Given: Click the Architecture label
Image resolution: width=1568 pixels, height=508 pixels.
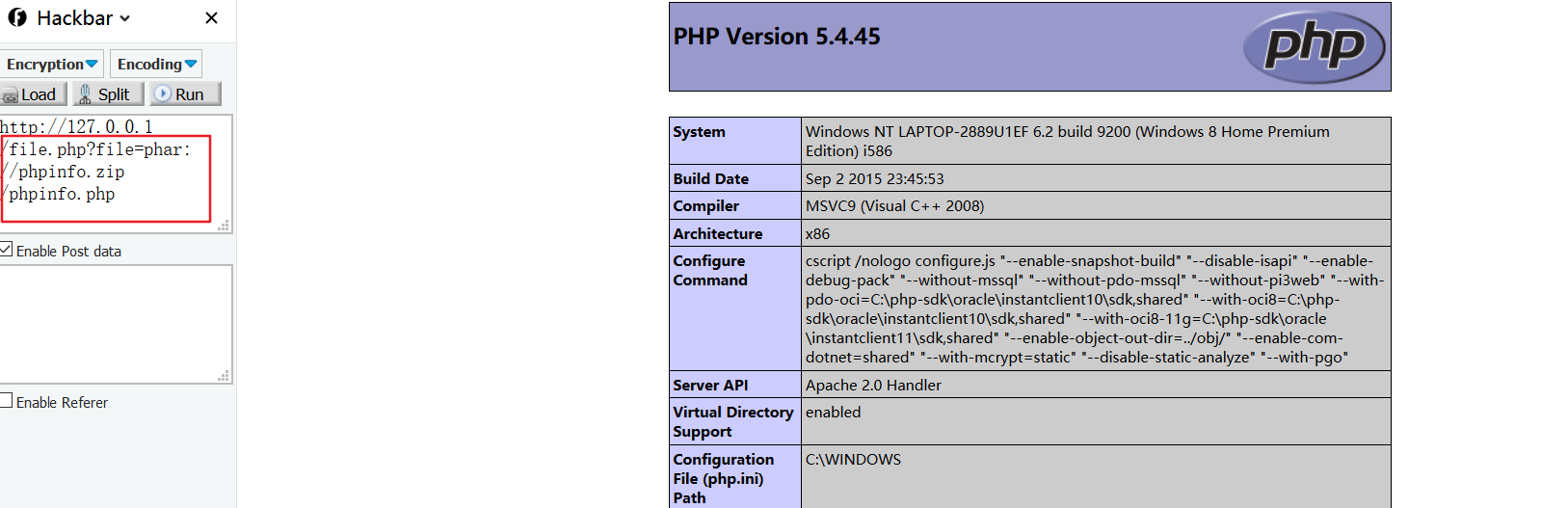Looking at the screenshot, I should [718, 234].
